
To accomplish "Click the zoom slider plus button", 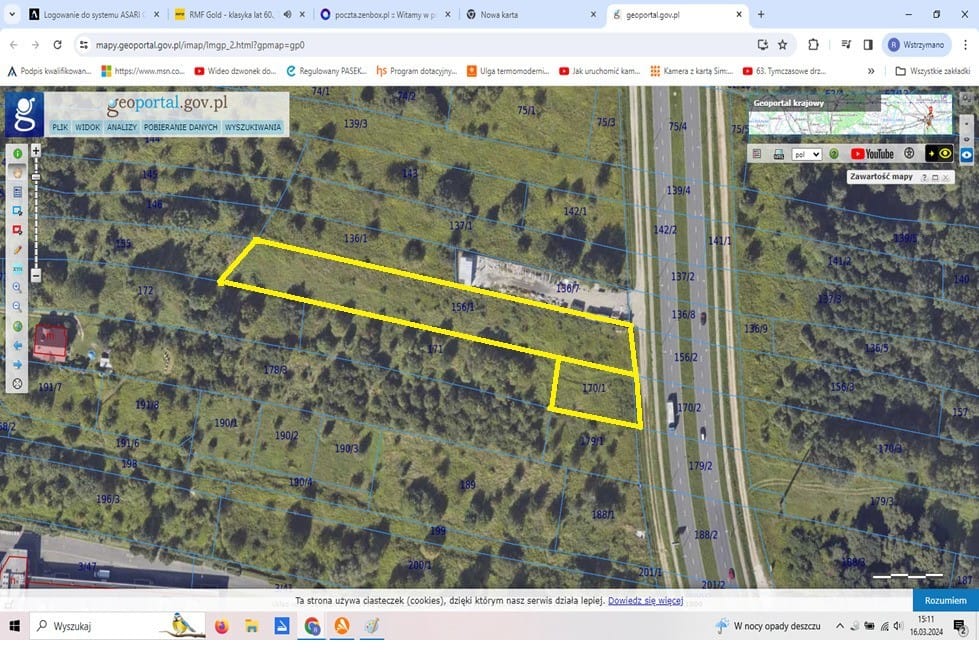I will point(36,151).
